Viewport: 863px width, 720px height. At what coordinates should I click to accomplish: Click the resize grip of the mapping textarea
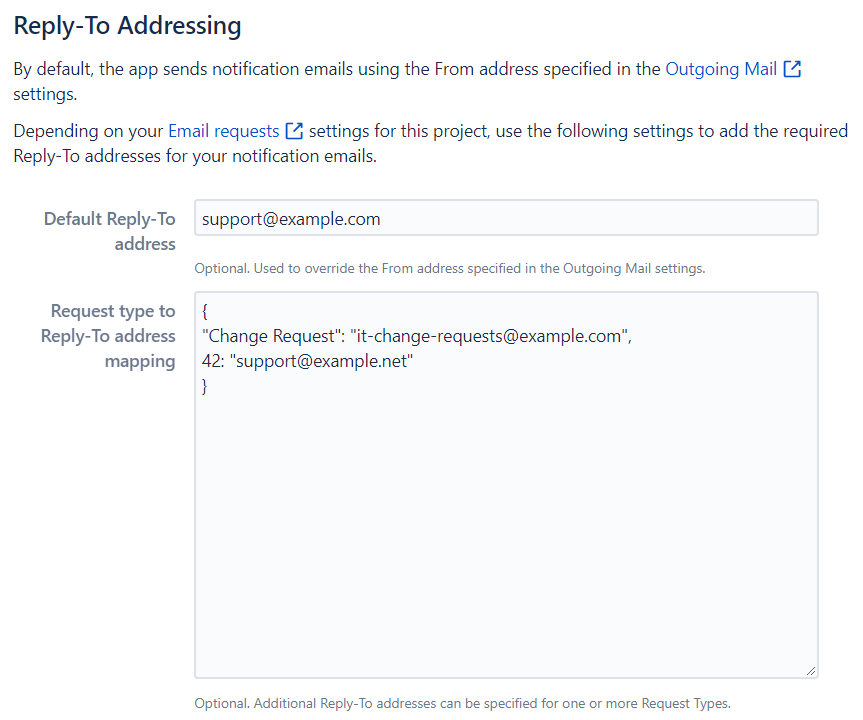pyautogui.click(x=811, y=669)
